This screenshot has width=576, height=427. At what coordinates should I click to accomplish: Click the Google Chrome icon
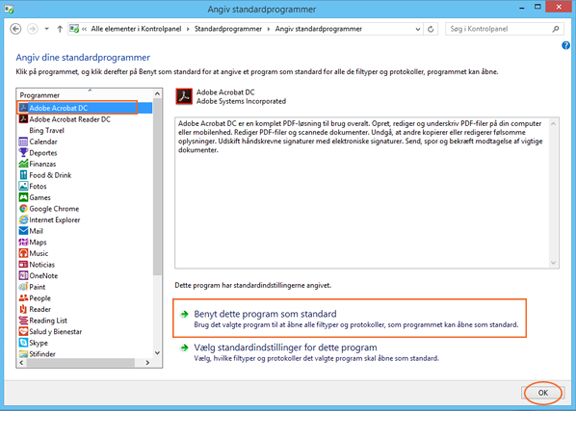(x=23, y=209)
